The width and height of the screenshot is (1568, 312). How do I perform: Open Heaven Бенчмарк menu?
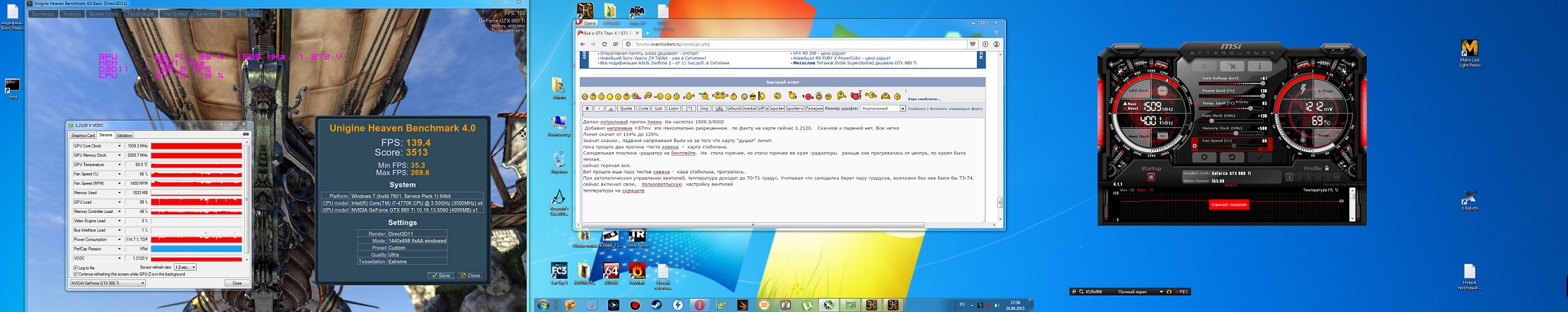pos(43,13)
